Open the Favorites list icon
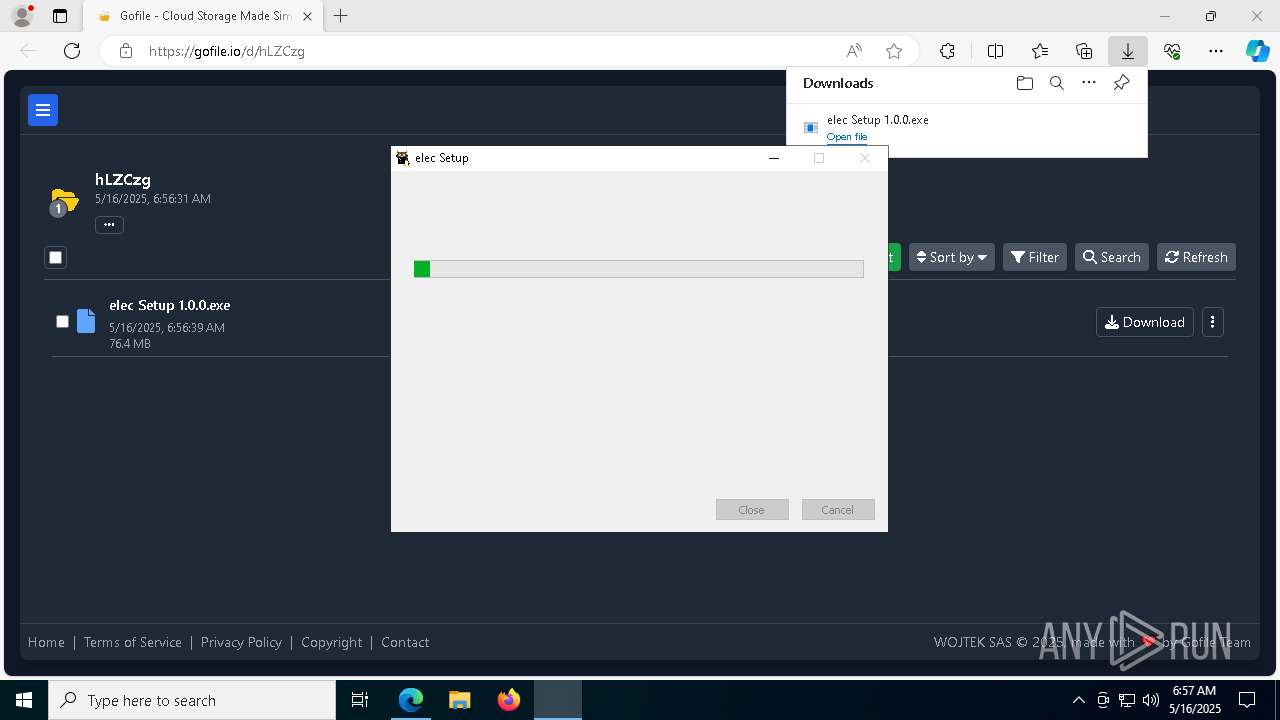Viewport: 1280px width, 720px height. coord(1040,51)
